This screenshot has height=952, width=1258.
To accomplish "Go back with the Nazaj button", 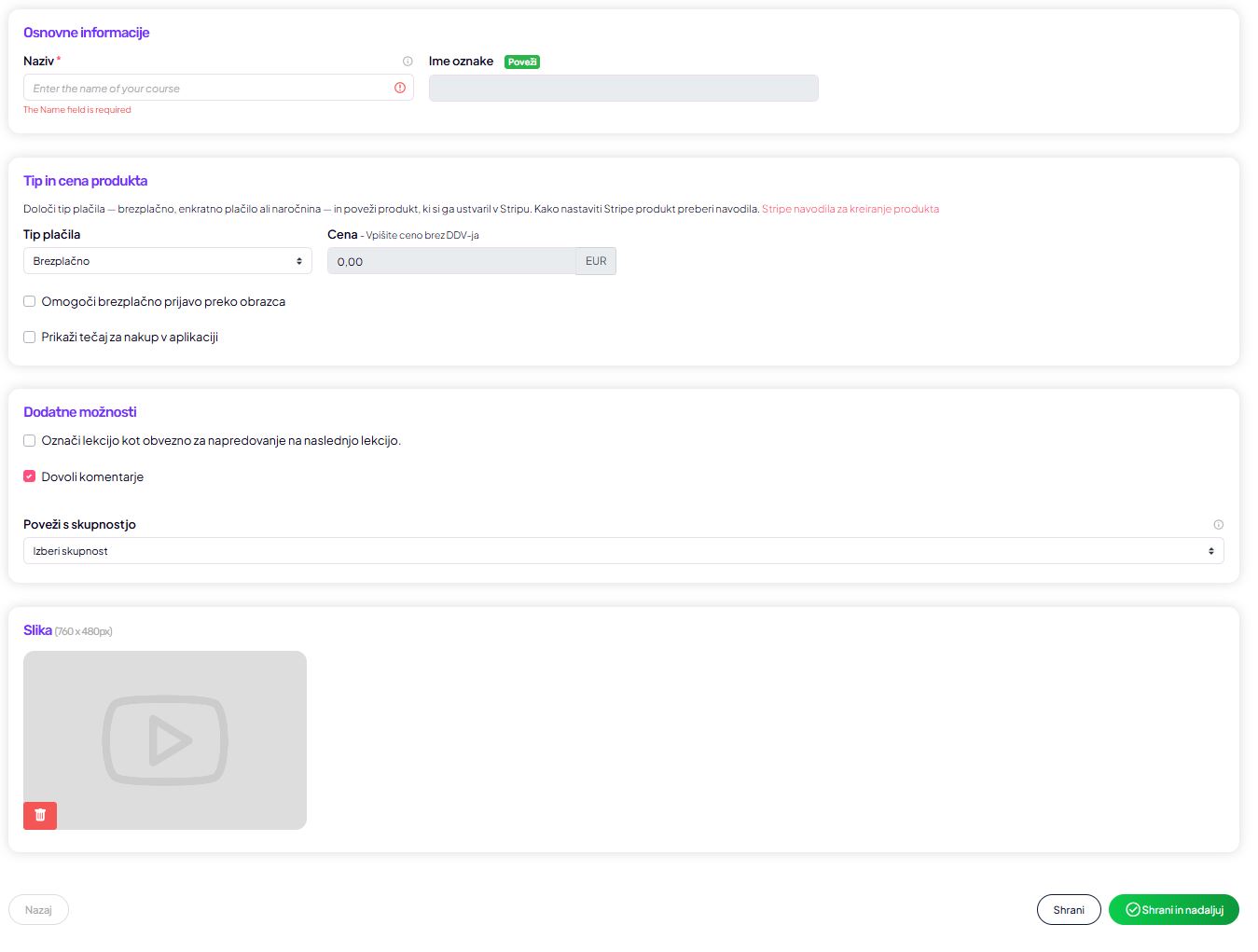I will [x=38, y=910].
